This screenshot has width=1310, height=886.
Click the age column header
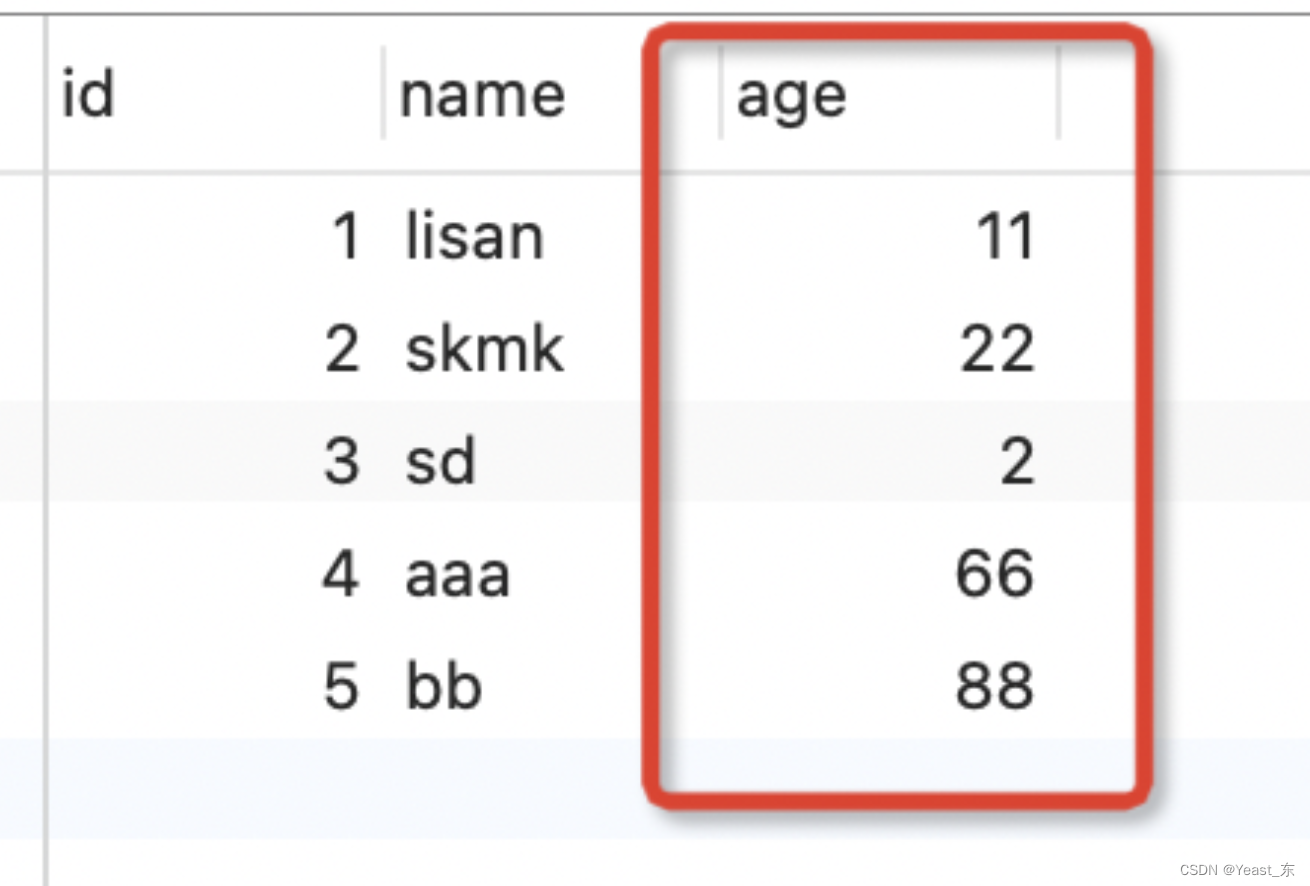point(791,97)
